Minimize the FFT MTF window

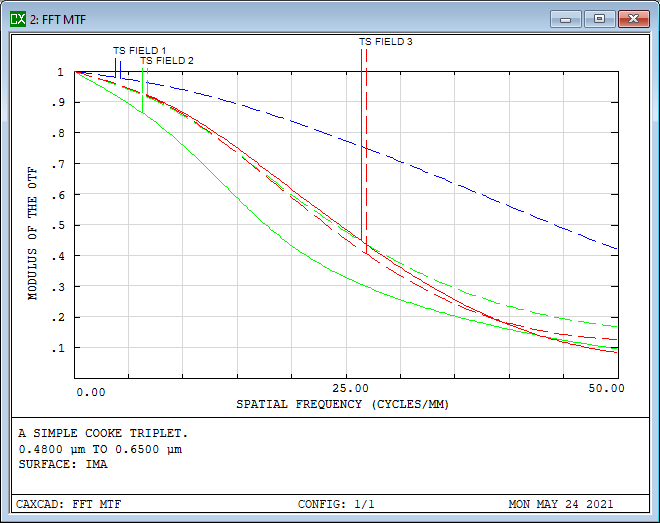[566, 19]
